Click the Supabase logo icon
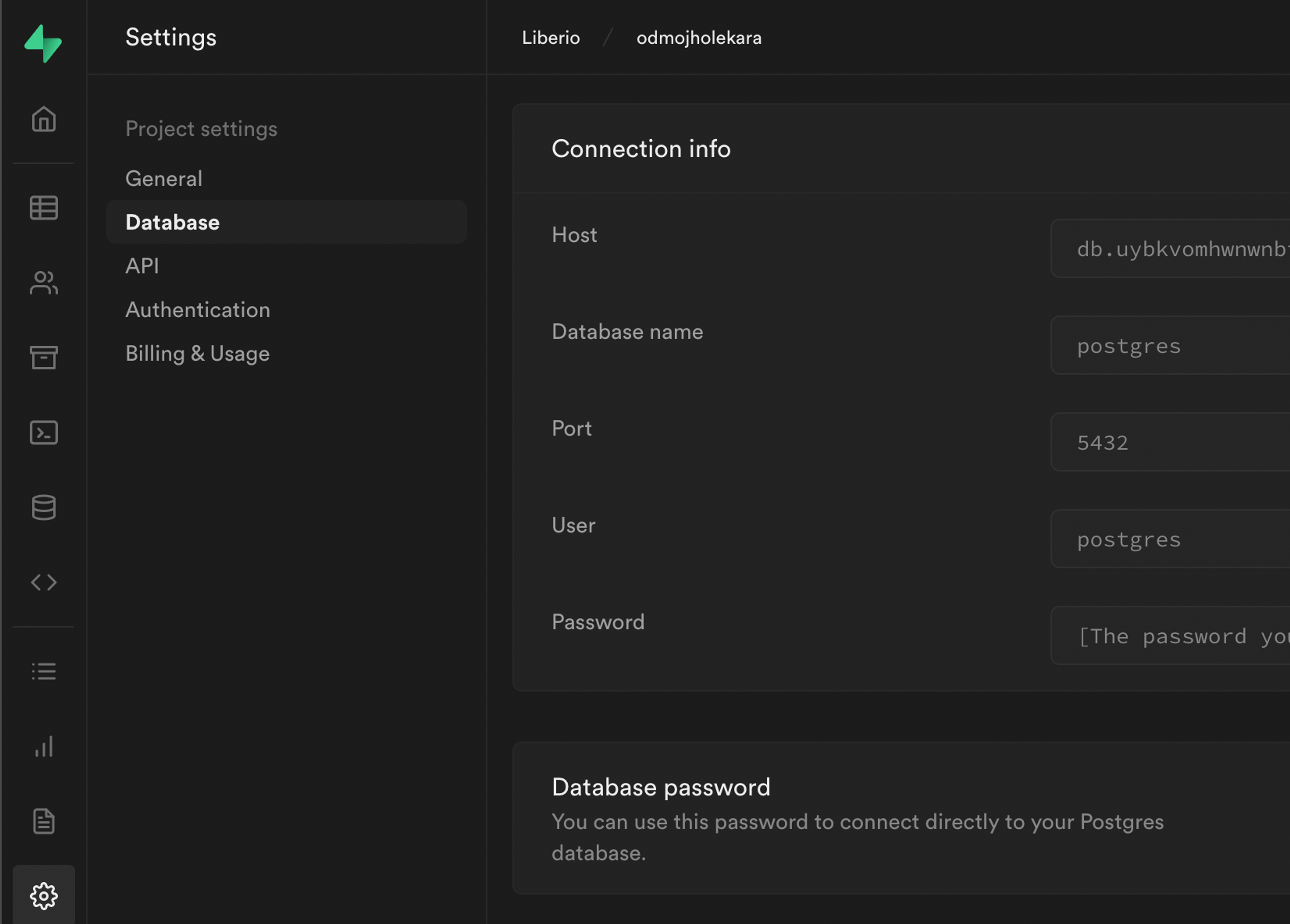 [43, 43]
